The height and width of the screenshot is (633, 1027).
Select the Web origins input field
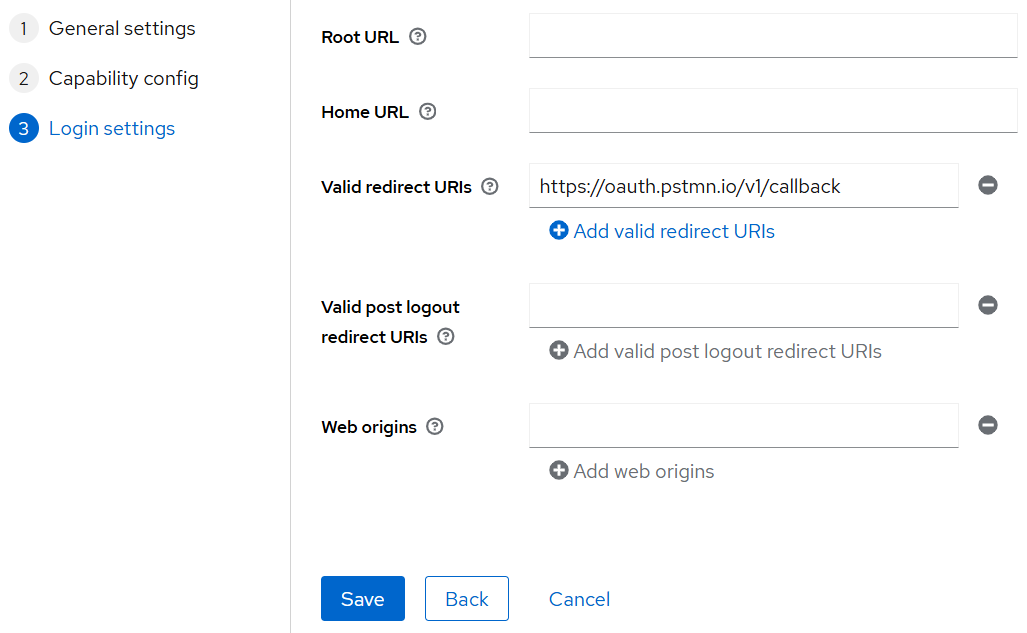(x=743, y=425)
